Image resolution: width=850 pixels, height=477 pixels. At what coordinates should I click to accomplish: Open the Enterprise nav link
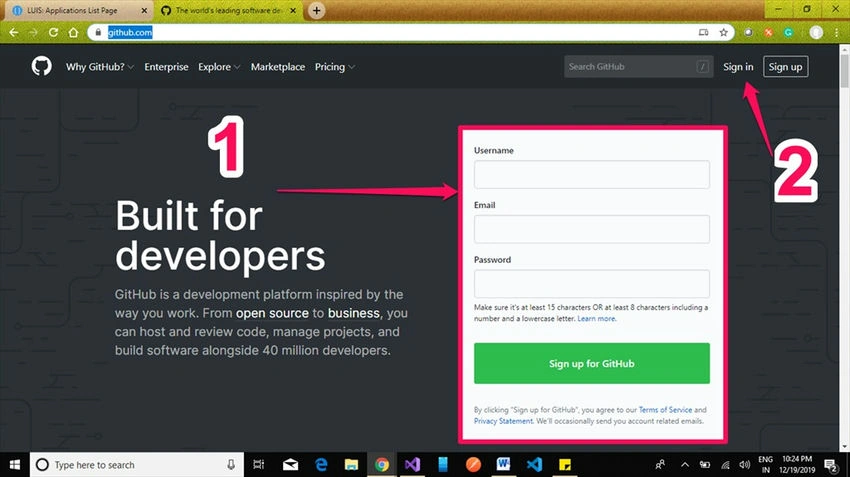(x=166, y=67)
